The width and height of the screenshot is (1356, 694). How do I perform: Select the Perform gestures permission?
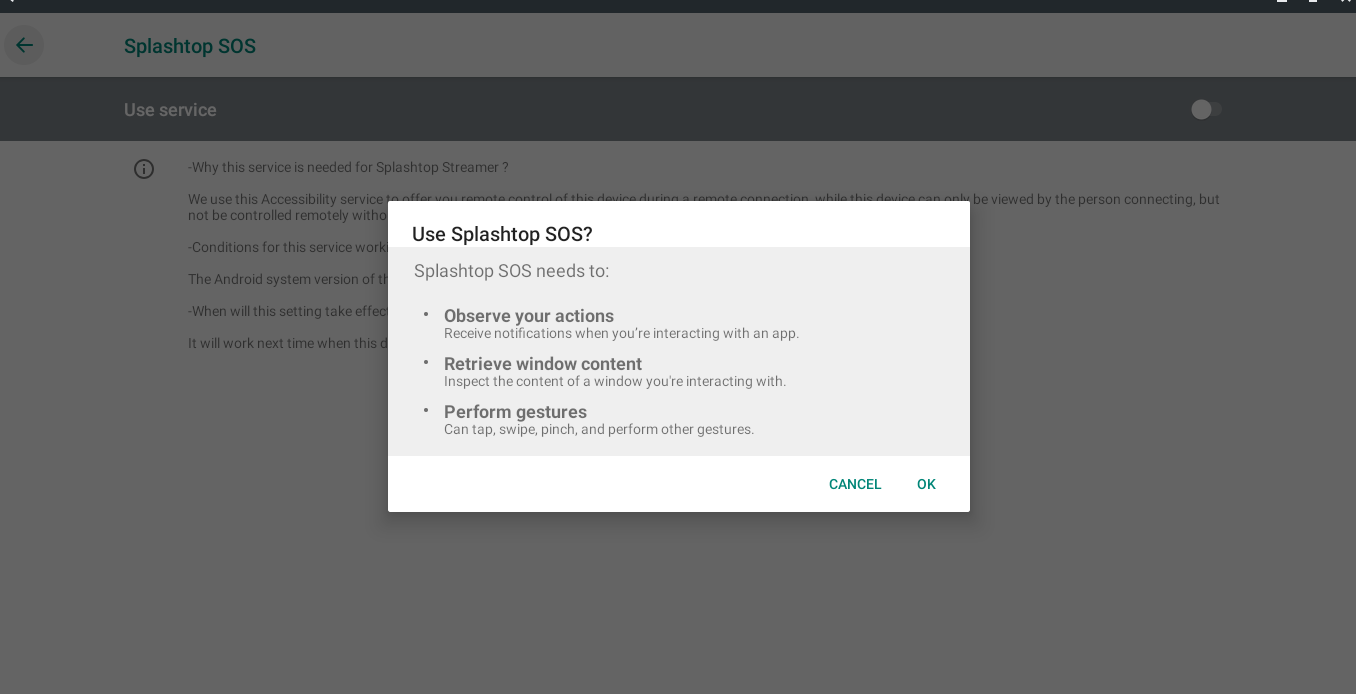515,412
